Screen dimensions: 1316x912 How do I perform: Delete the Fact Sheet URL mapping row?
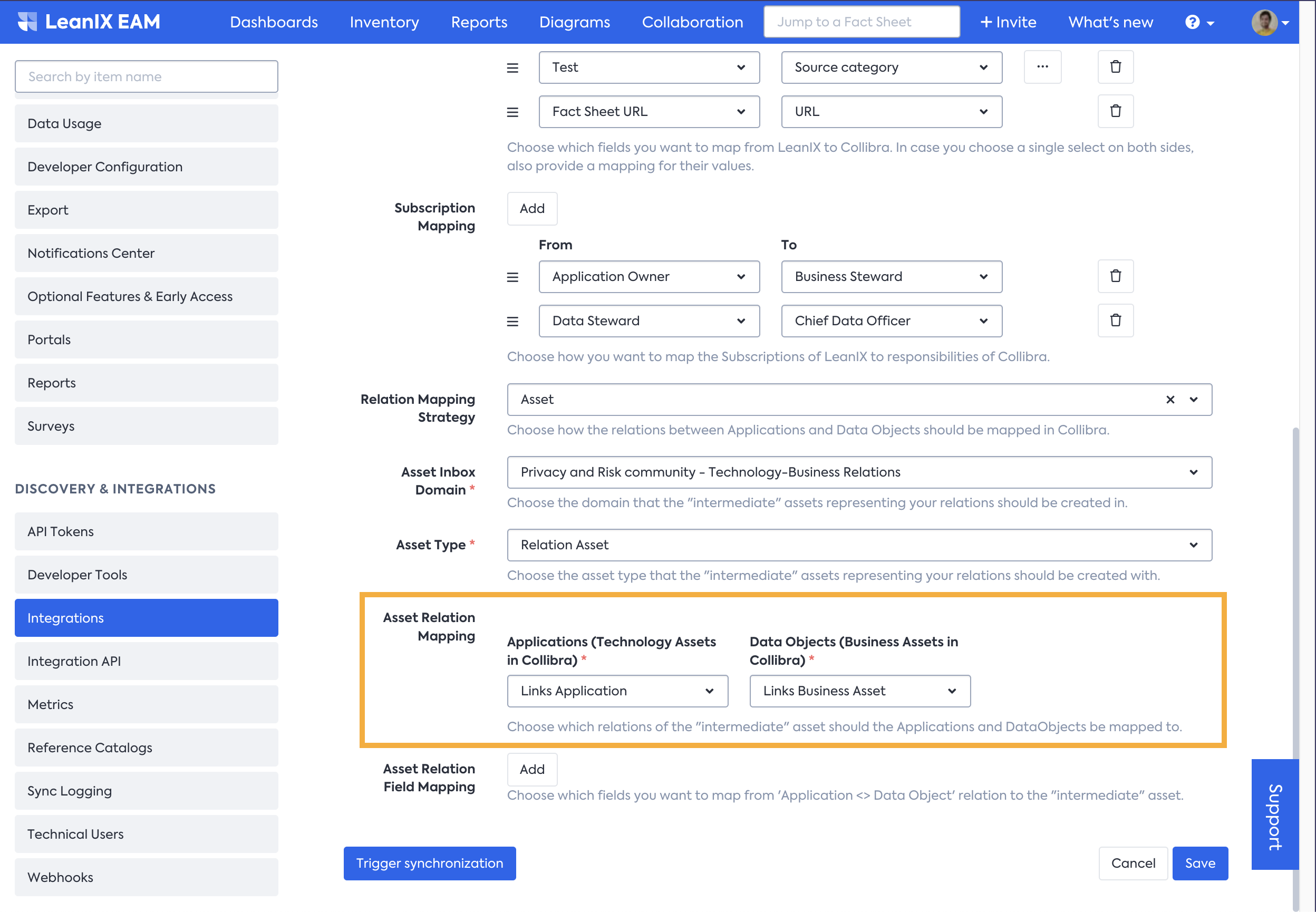(1115, 111)
